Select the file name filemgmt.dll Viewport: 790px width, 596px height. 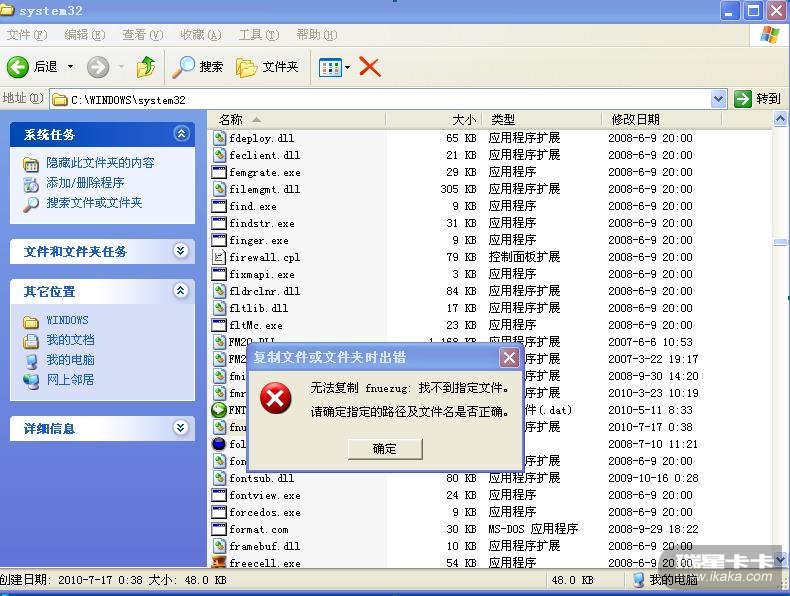pyautogui.click(x=265, y=189)
